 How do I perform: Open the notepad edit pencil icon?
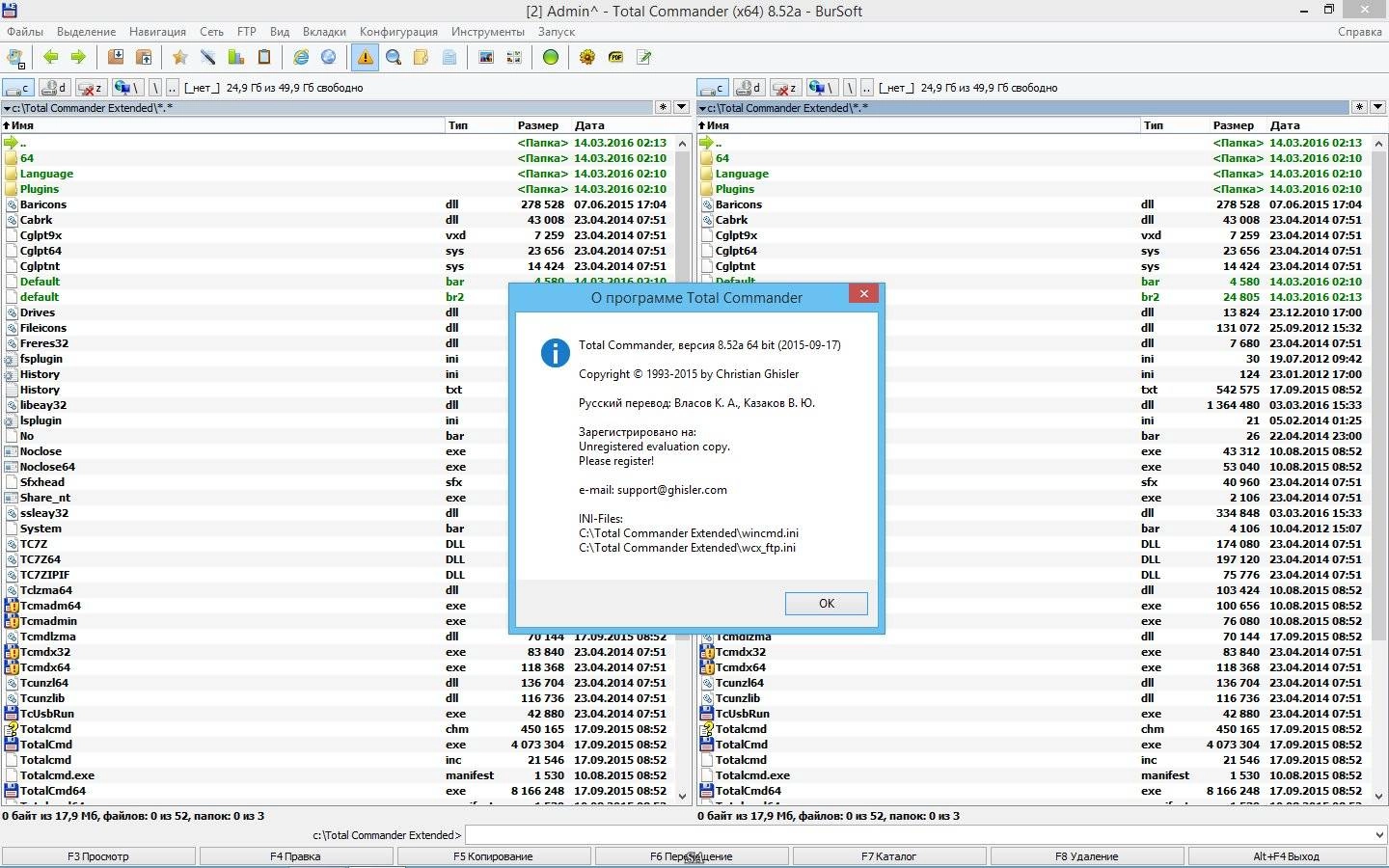pos(643,57)
